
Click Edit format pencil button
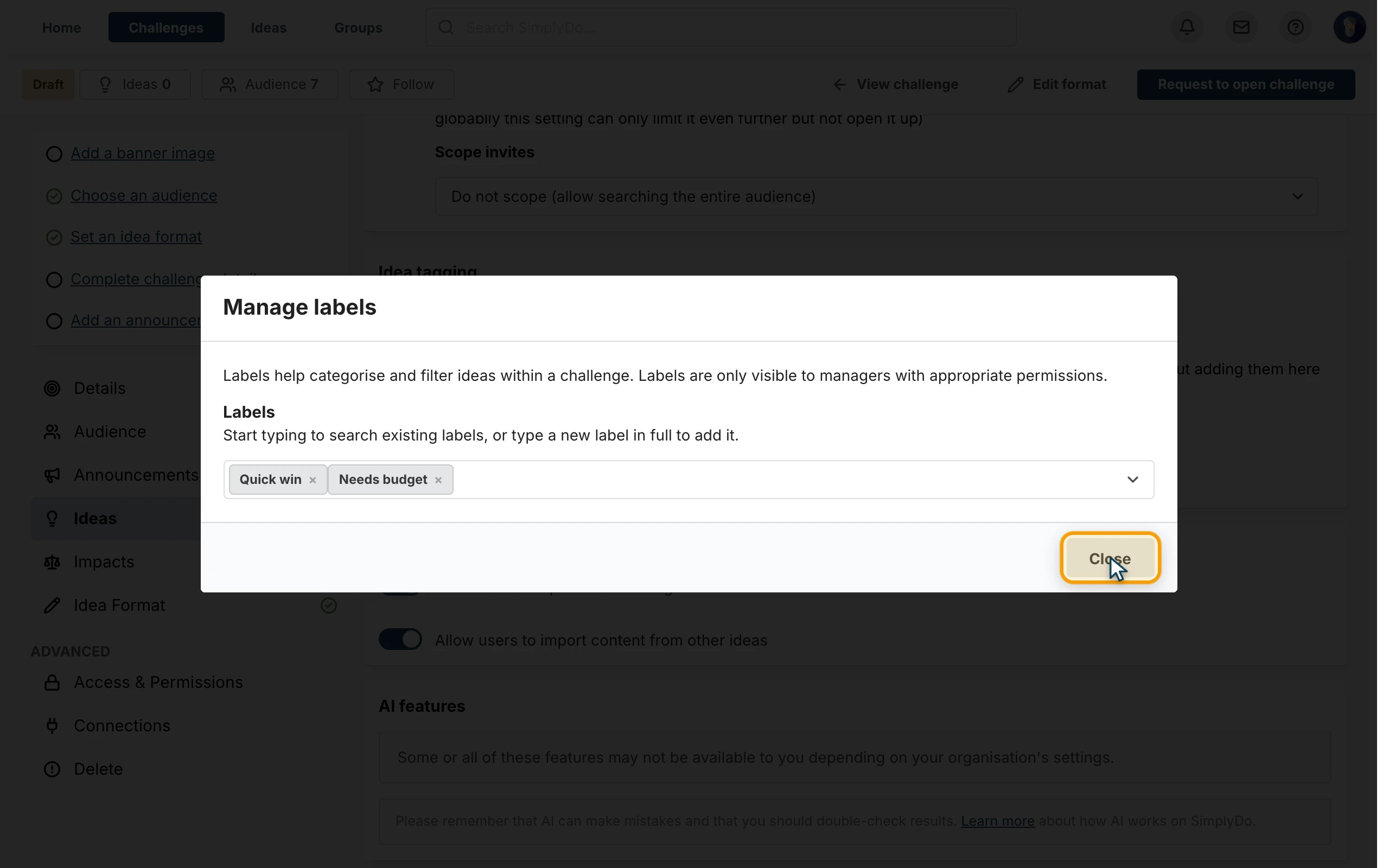(x=1057, y=85)
